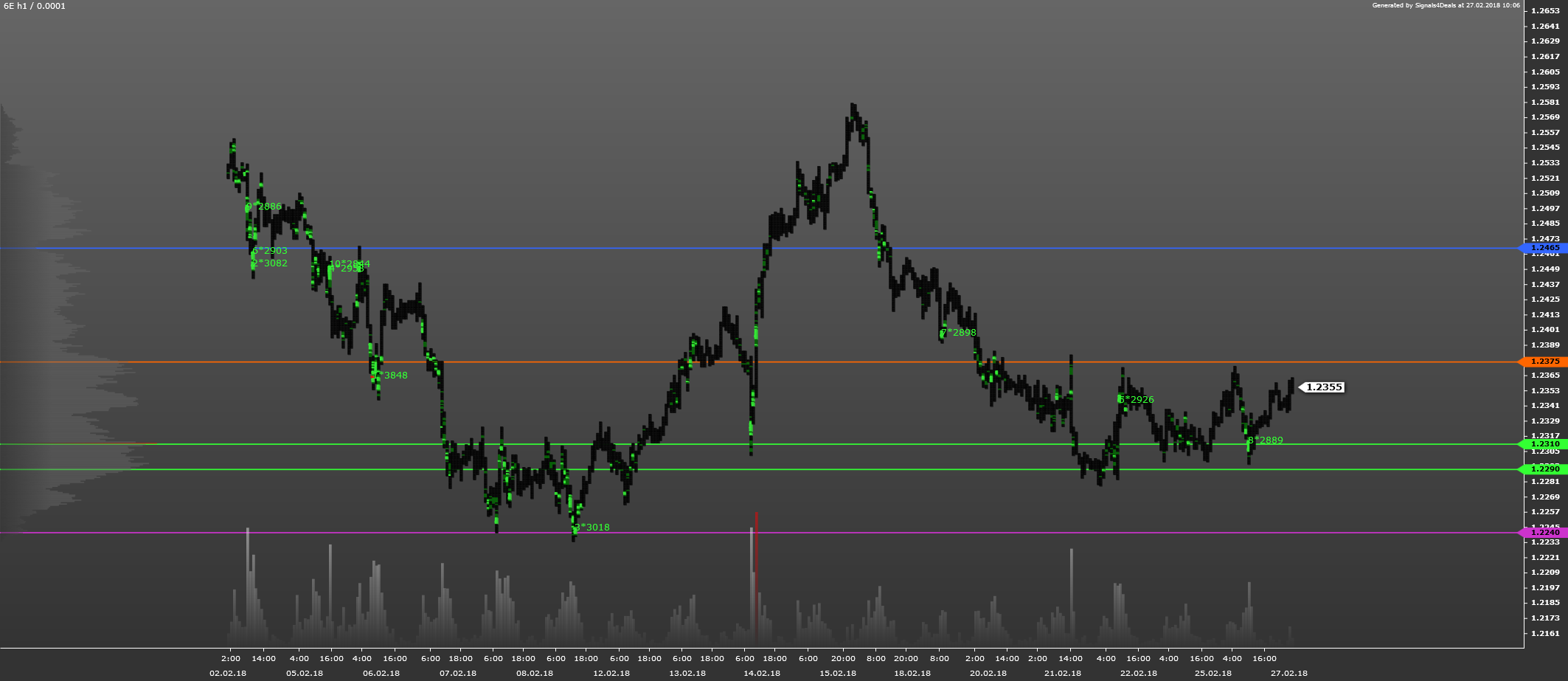Screen dimensions: 1568x681
Task: Click the blue 1.2465 price level marker
Action: point(1544,248)
